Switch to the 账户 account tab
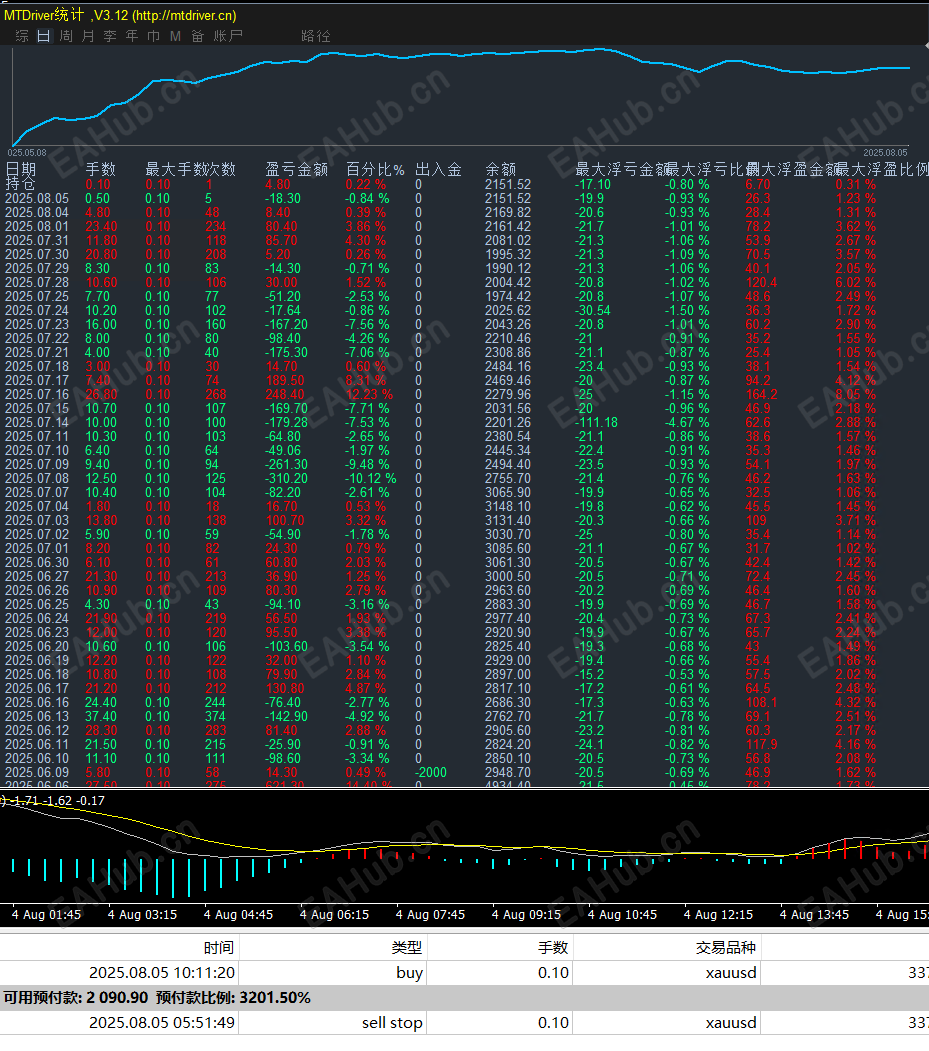The height and width of the screenshot is (1051, 929). click(228, 36)
